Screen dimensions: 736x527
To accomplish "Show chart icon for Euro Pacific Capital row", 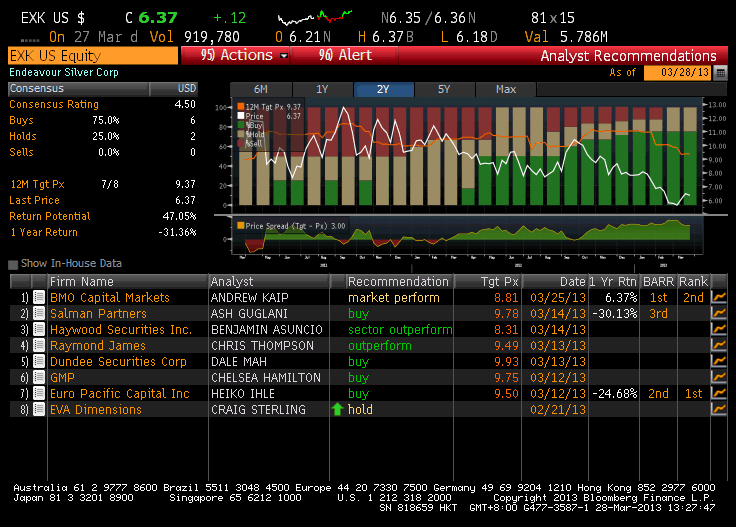I will coord(719,393).
